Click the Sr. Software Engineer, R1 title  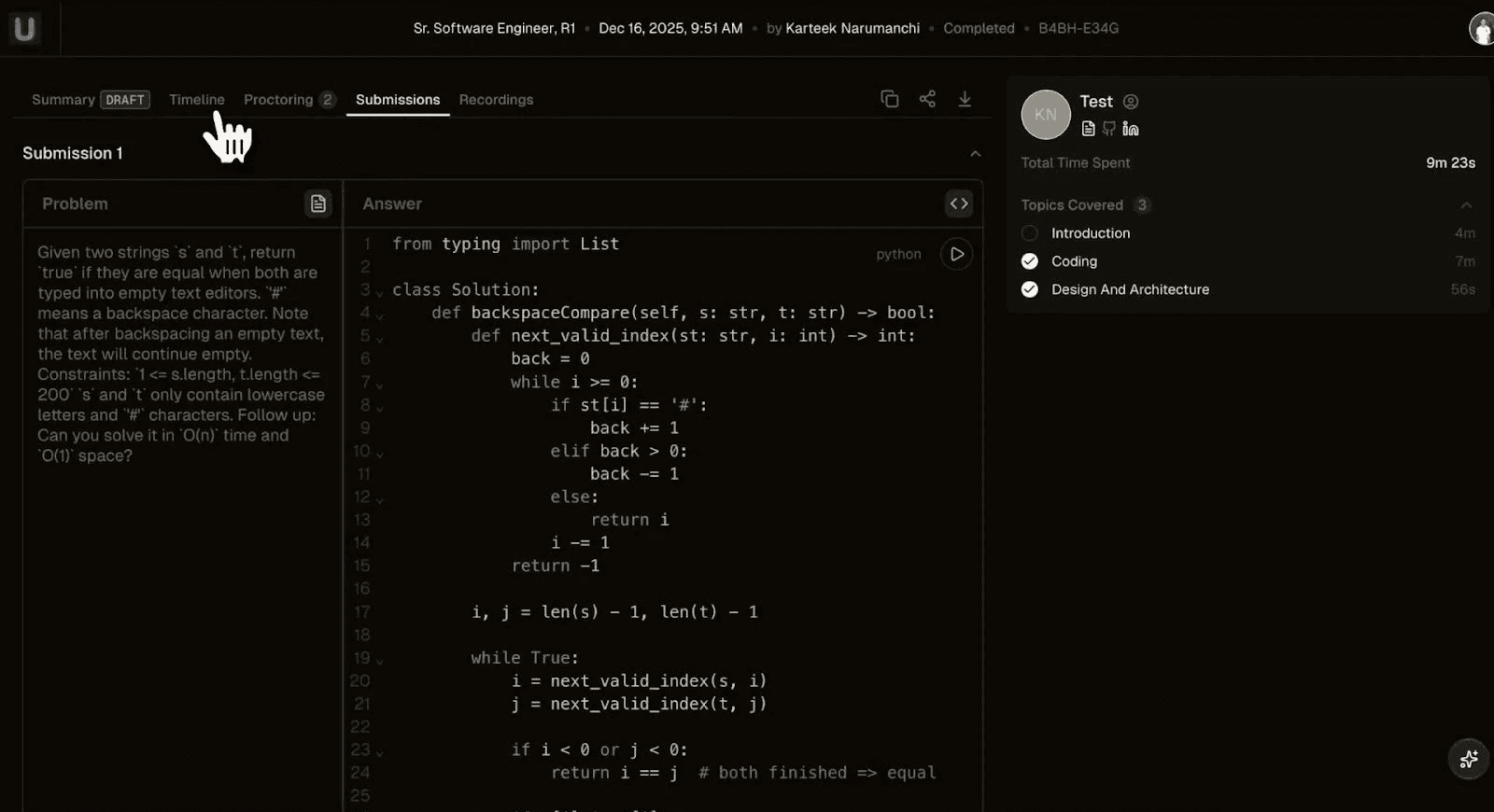tap(494, 29)
